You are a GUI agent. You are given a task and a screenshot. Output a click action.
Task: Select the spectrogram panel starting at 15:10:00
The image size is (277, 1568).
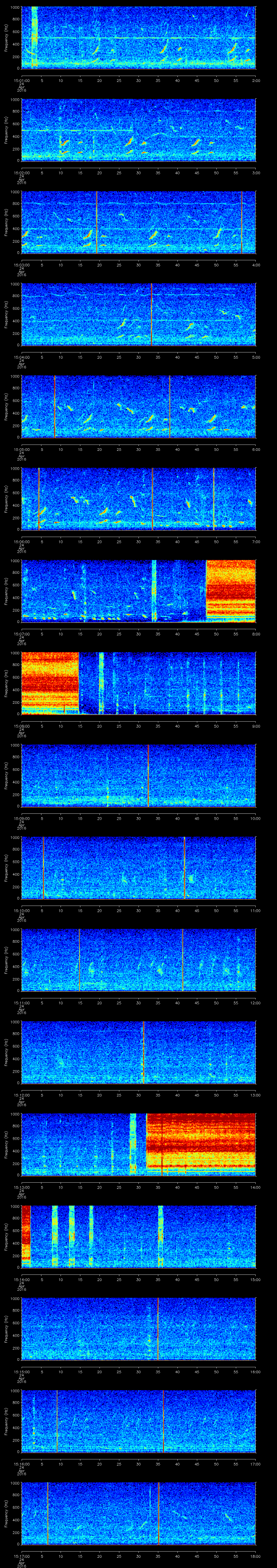[139, 868]
